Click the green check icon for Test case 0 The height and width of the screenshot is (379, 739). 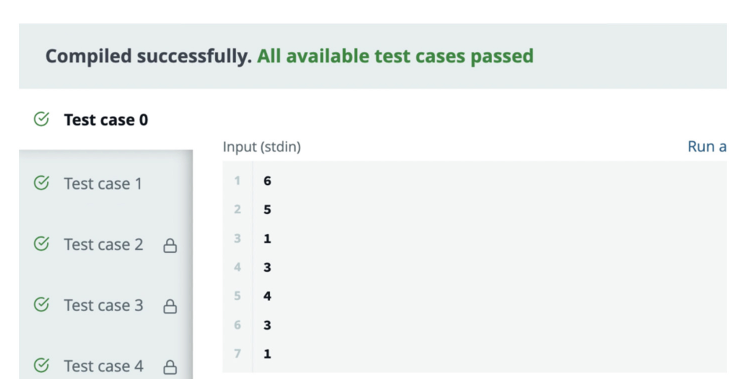pos(41,119)
